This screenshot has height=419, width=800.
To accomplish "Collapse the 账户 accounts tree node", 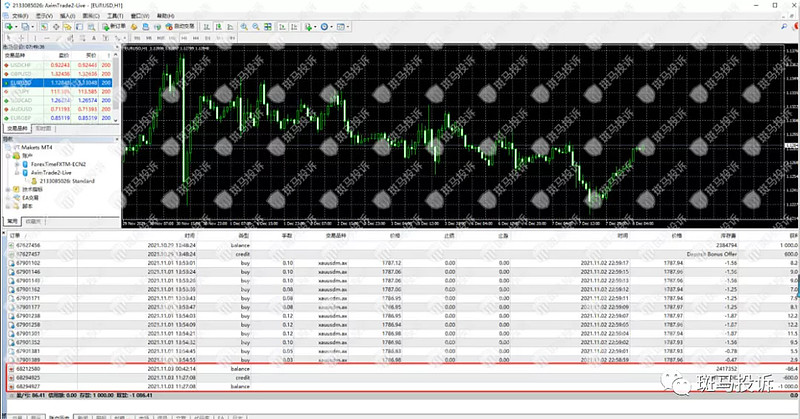I will coord(8,156).
